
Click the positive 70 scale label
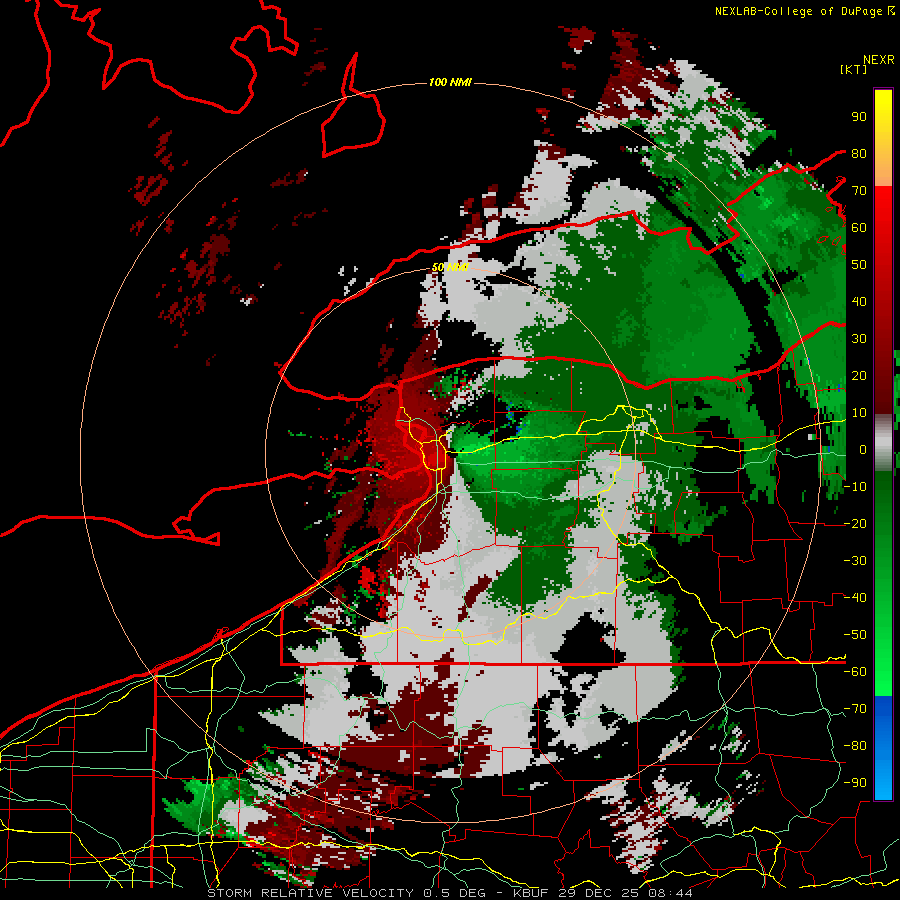click(x=859, y=191)
